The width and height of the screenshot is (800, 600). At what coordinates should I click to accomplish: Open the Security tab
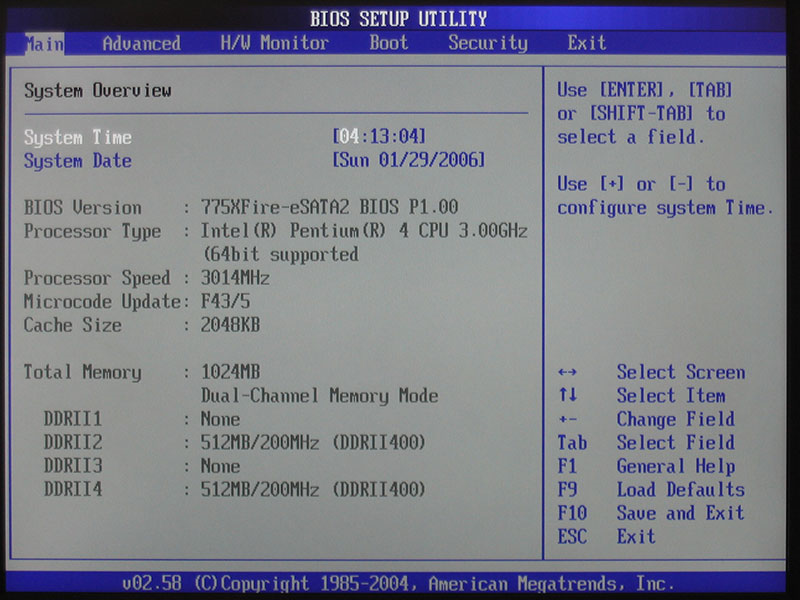[487, 43]
